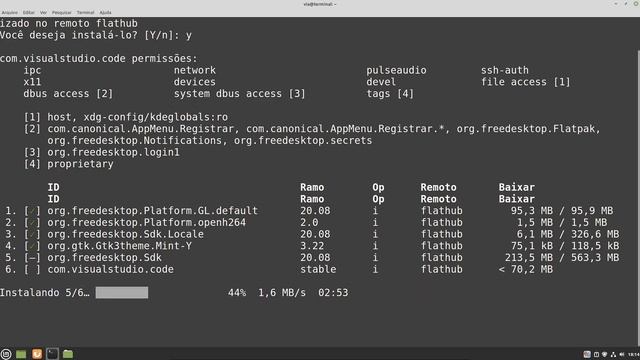Open the Terminal menu
The image size is (640, 360).
pyautogui.click(x=85, y=13)
